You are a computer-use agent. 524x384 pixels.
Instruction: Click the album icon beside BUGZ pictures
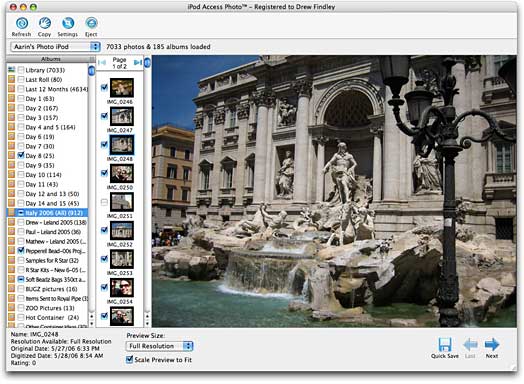[x=12, y=289]
